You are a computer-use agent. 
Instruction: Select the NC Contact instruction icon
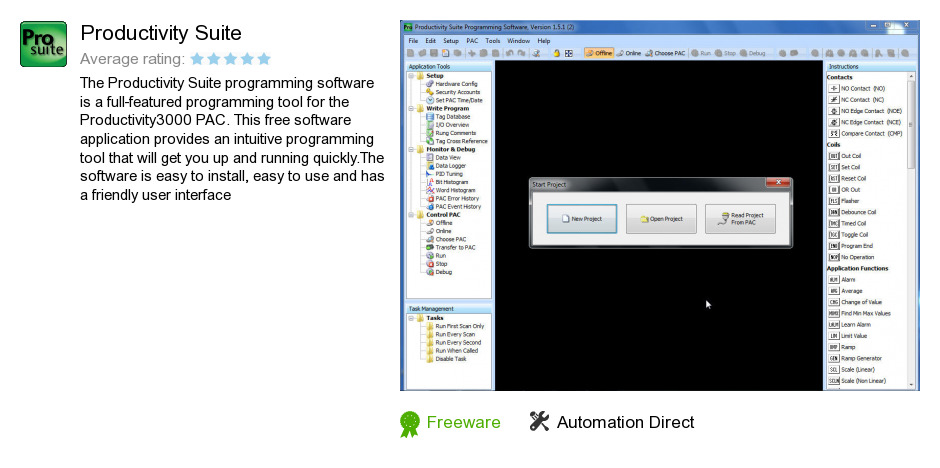pyautogui.click(x=833, y=100)
